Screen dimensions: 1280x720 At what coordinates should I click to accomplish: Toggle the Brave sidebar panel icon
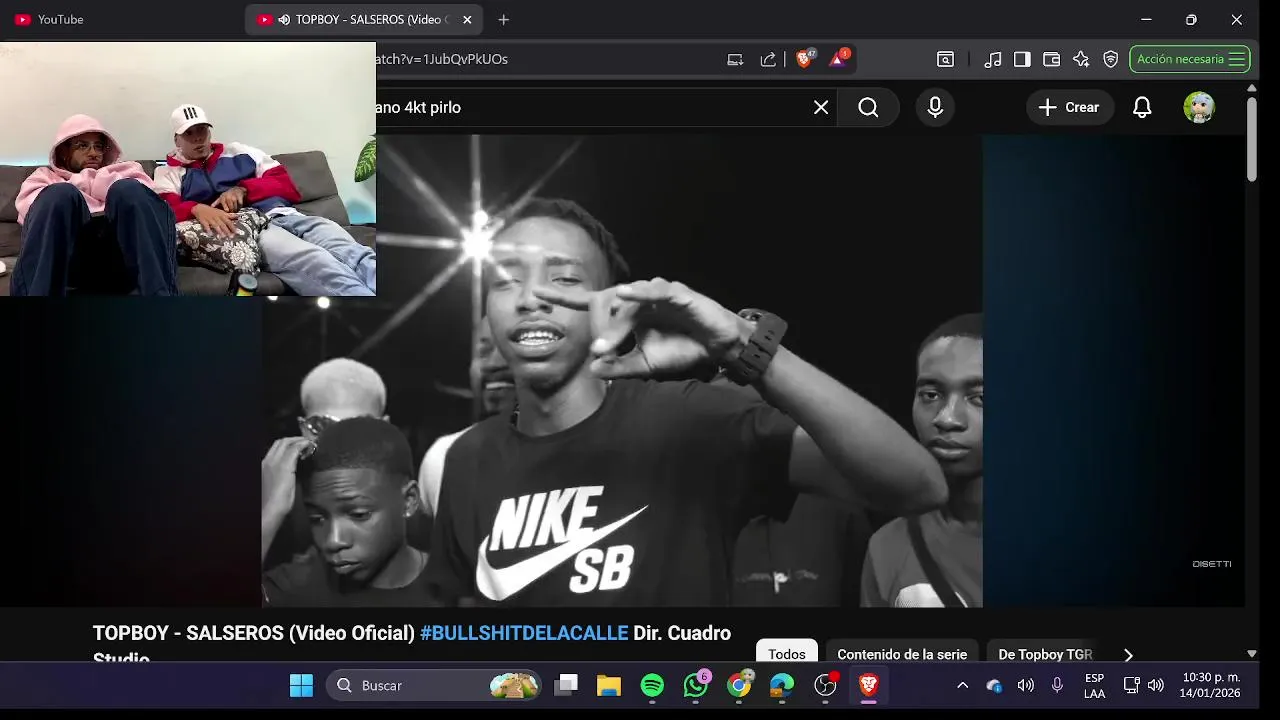(1022, 59)
